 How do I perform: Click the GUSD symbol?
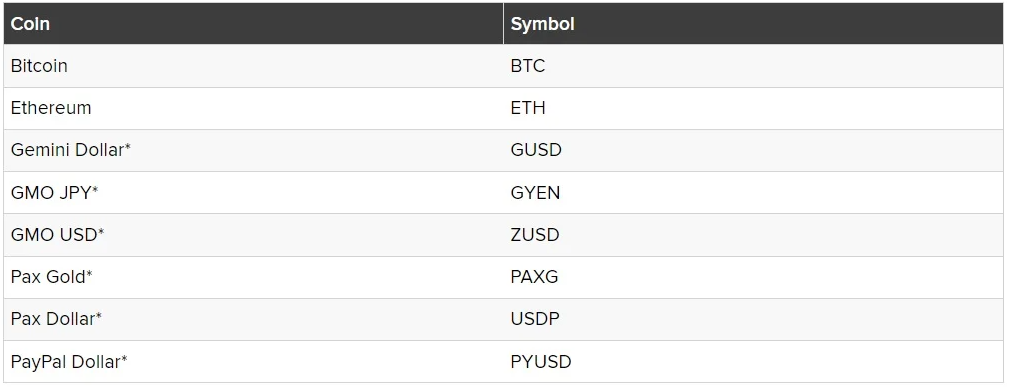[536, 150]
